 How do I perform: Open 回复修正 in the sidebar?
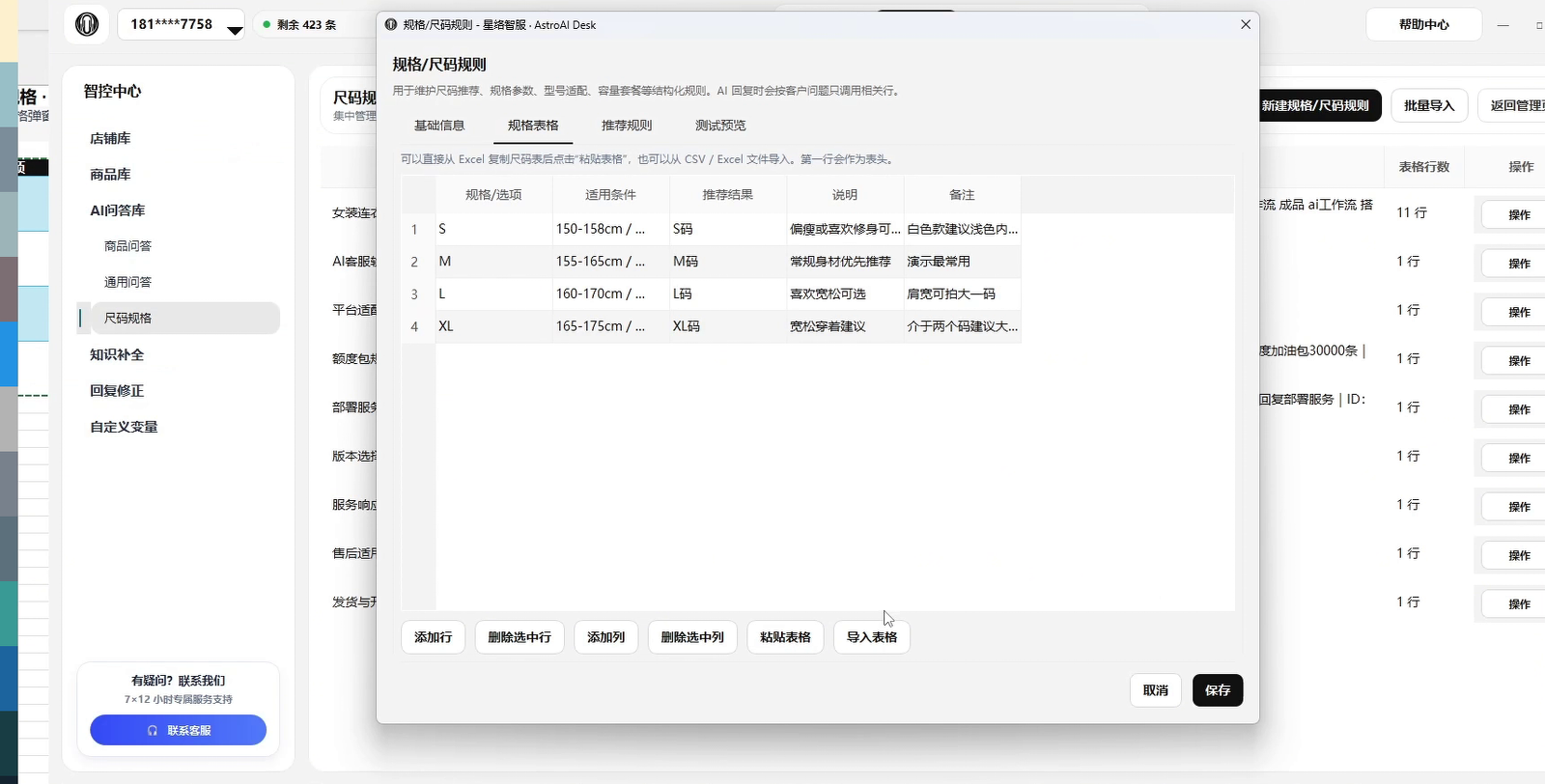117,391
